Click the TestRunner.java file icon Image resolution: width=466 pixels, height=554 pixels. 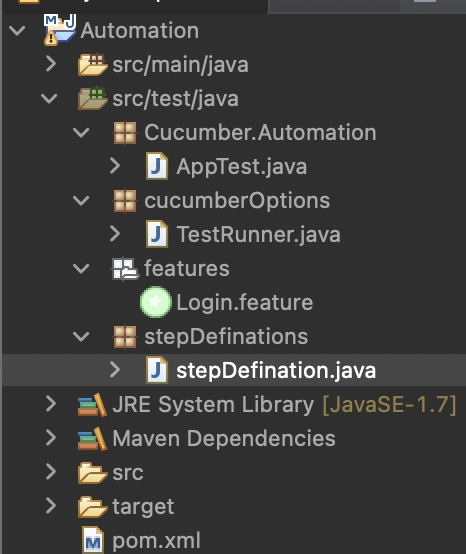tap(157, 234)
